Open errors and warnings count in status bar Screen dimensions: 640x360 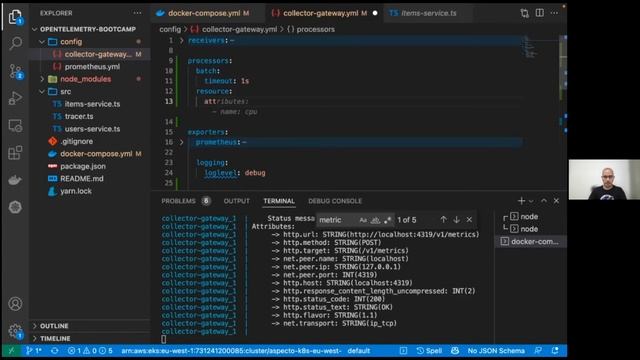tap(90, 351)
